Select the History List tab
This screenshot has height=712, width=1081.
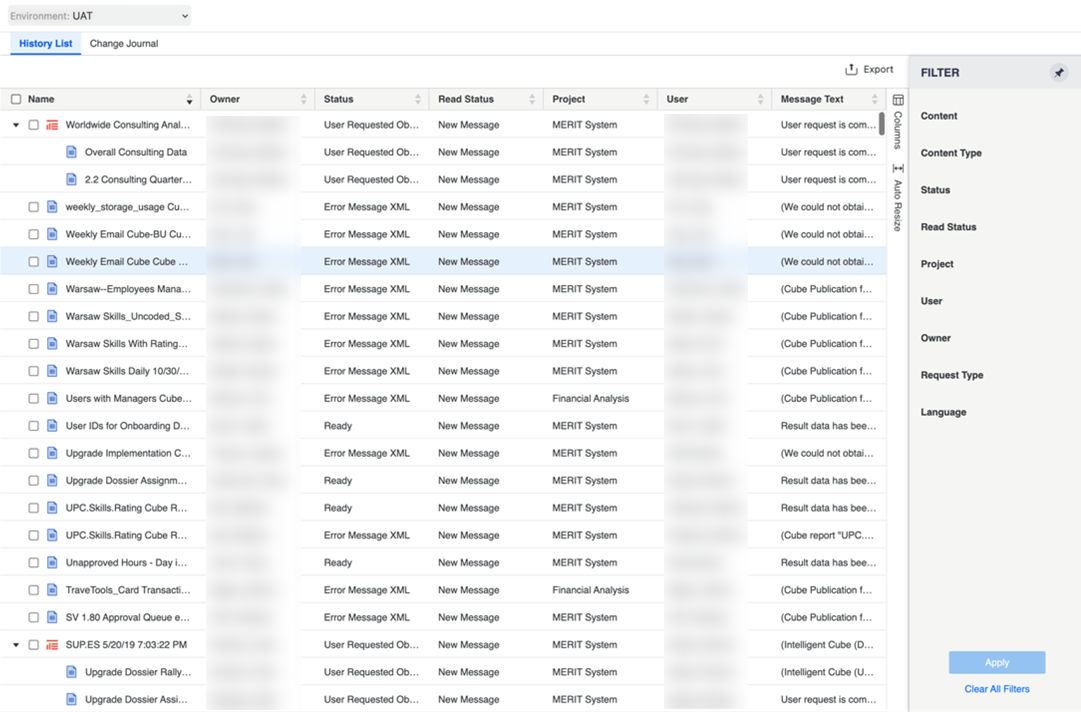[46, 44]
